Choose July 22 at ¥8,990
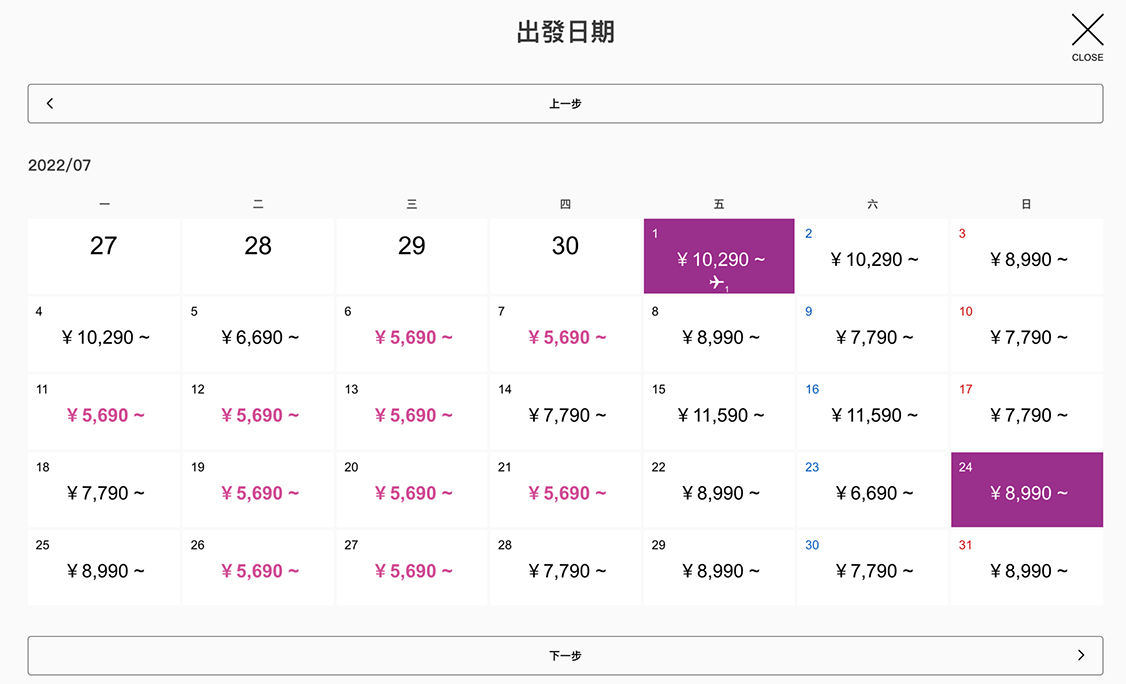Image resolution: width=1126 pixels, height=684 pixels. 719,490
